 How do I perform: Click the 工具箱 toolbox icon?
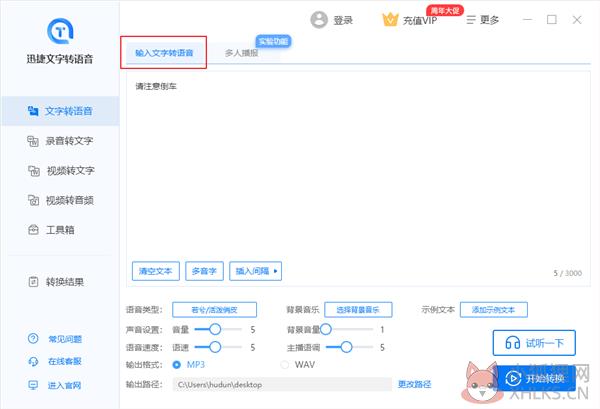point(33,230)
